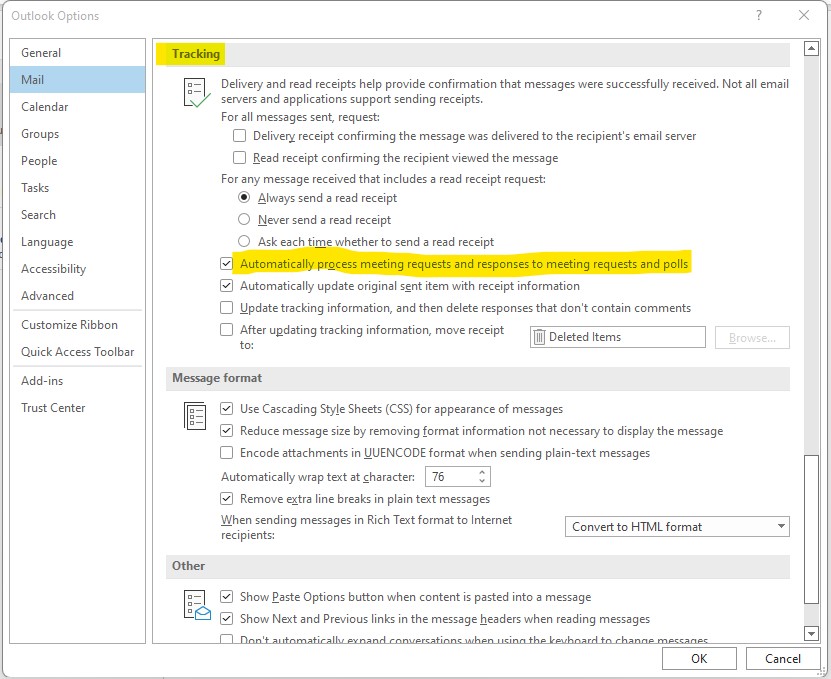Disable automatically process meeting requests option

pyautogui.click(x=225, y=263)
